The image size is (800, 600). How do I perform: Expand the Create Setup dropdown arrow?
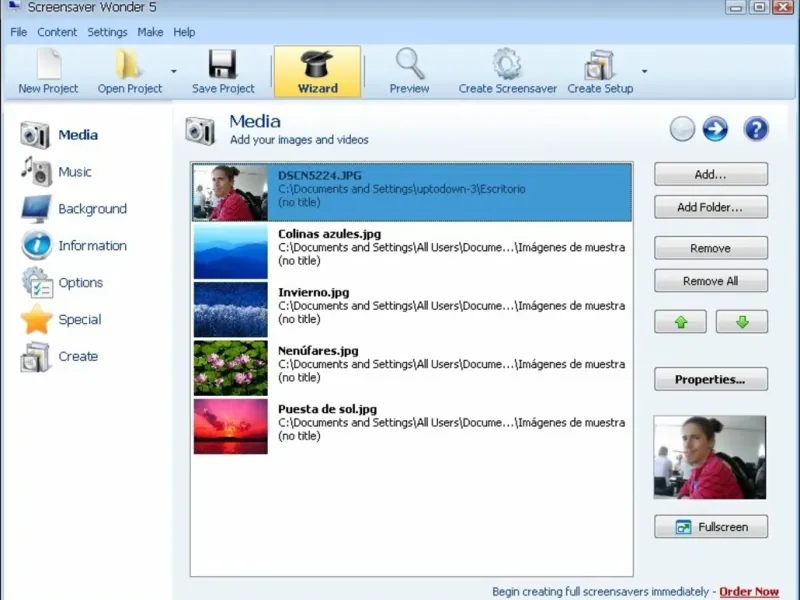tap(644, 71)
